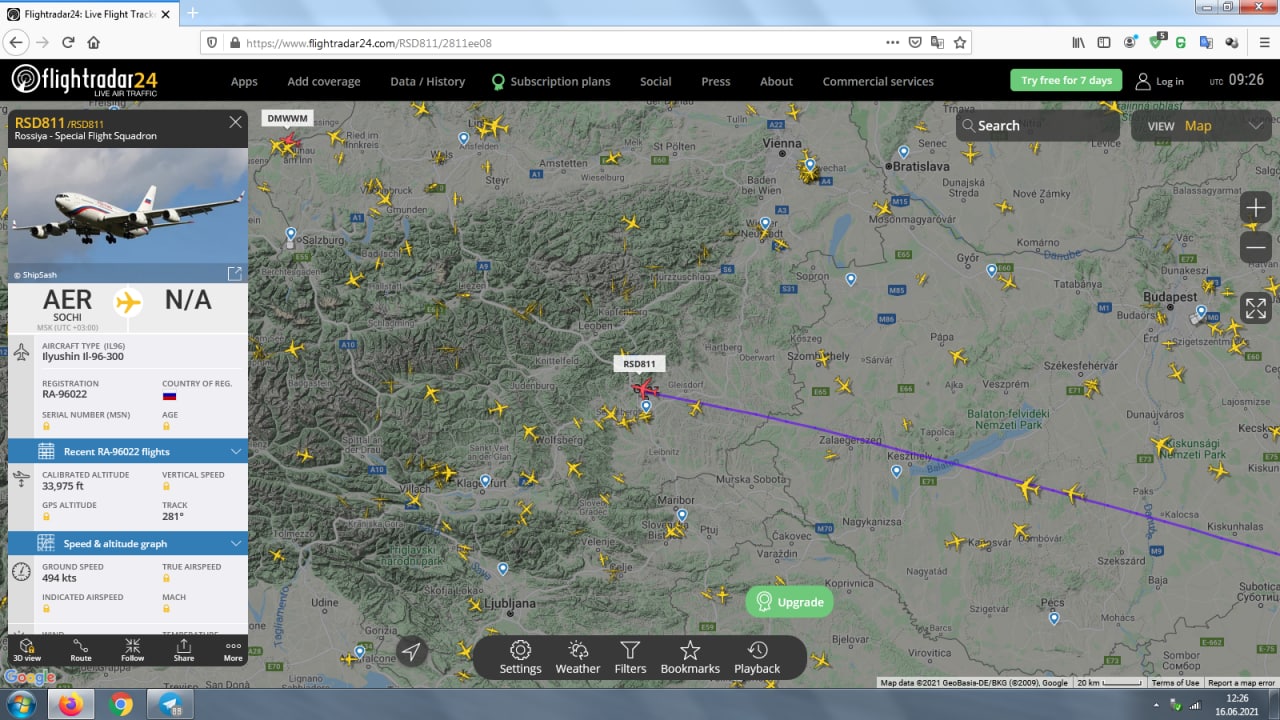Go back in Firefox

pyautogui.click(x=16, y=43)
